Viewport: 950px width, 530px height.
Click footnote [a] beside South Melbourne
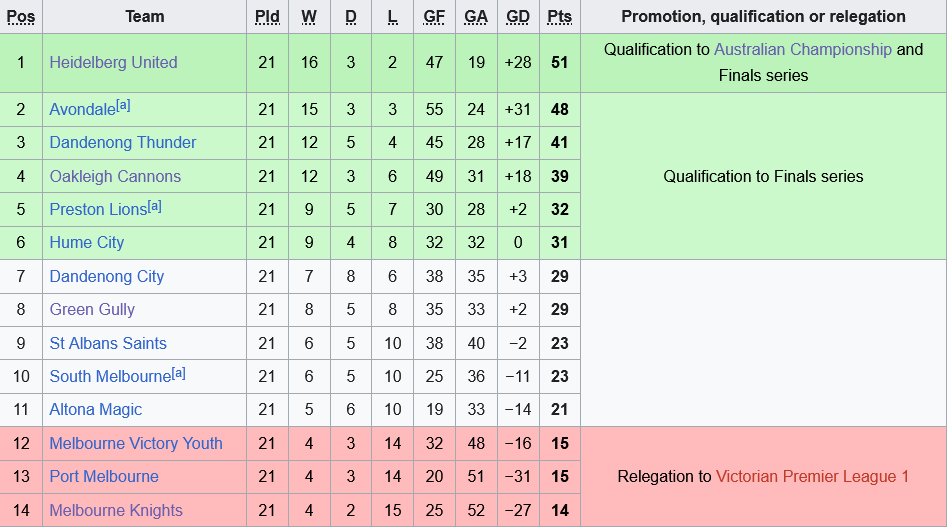click(x=179, y=373)
